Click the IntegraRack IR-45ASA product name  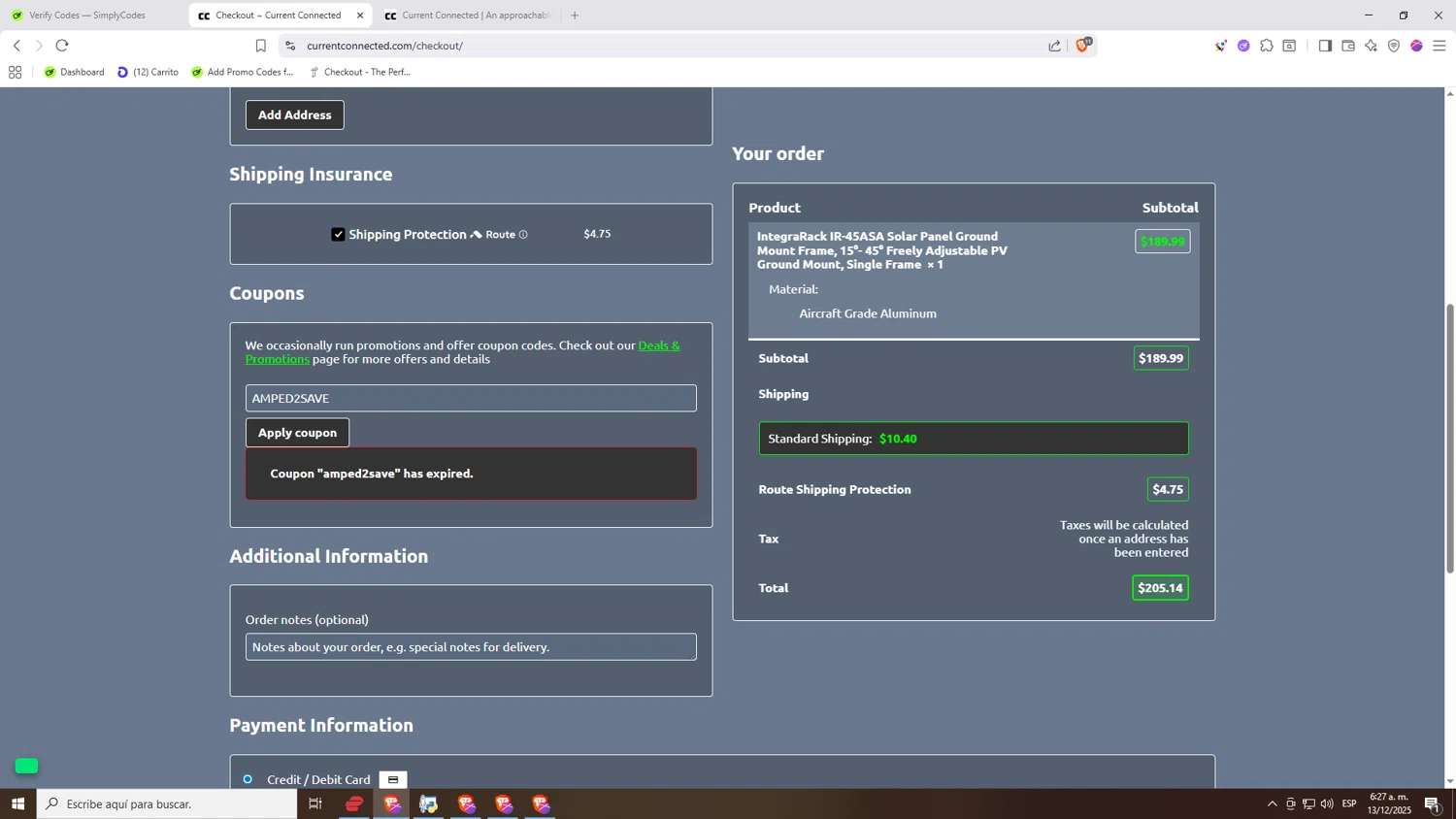tap(882, 250)
